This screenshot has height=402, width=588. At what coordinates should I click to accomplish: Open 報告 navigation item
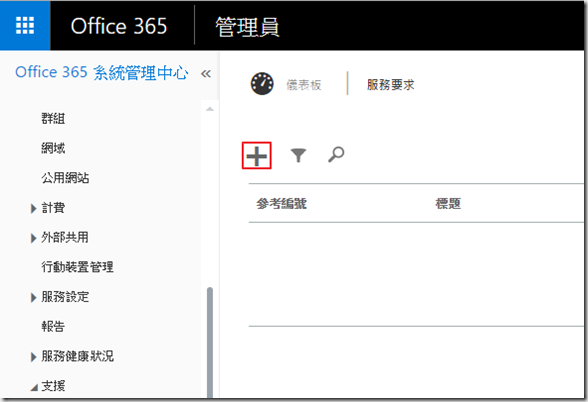pyautogui.click(x=53, y=326)
